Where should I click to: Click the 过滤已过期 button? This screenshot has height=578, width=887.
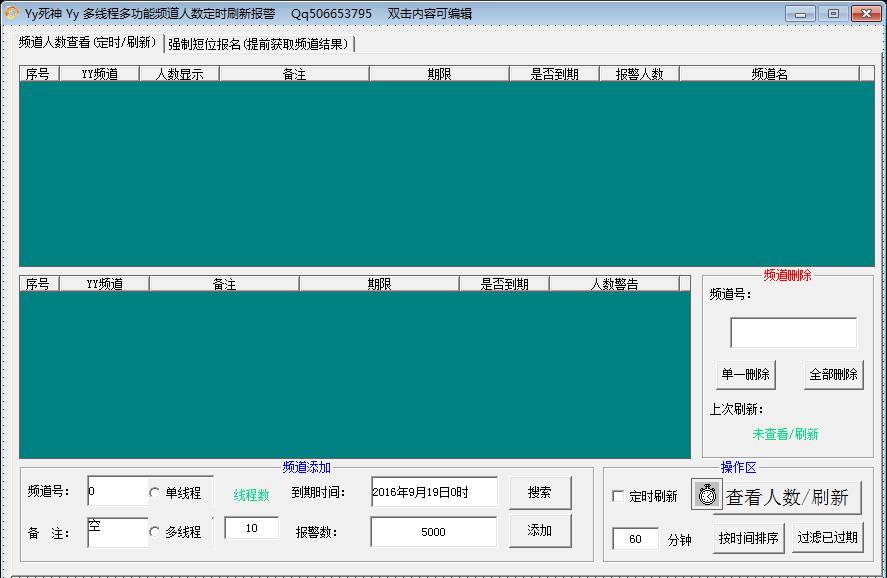[x=827, y=537]
